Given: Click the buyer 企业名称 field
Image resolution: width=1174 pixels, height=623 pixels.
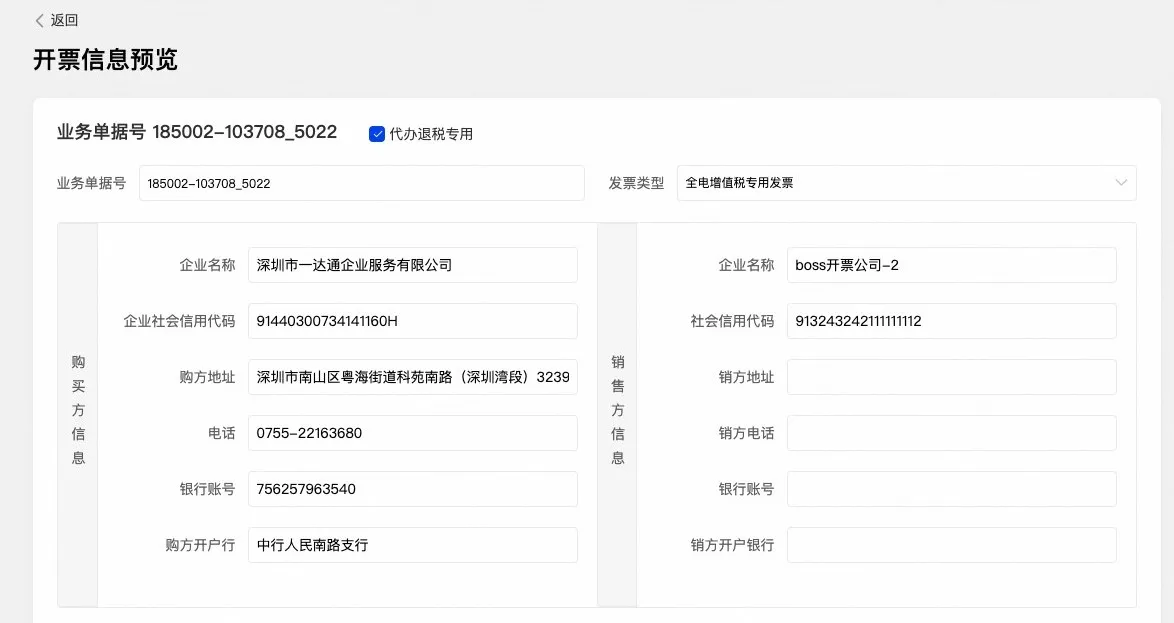Looking at the screenshot, I should [412, 265].
